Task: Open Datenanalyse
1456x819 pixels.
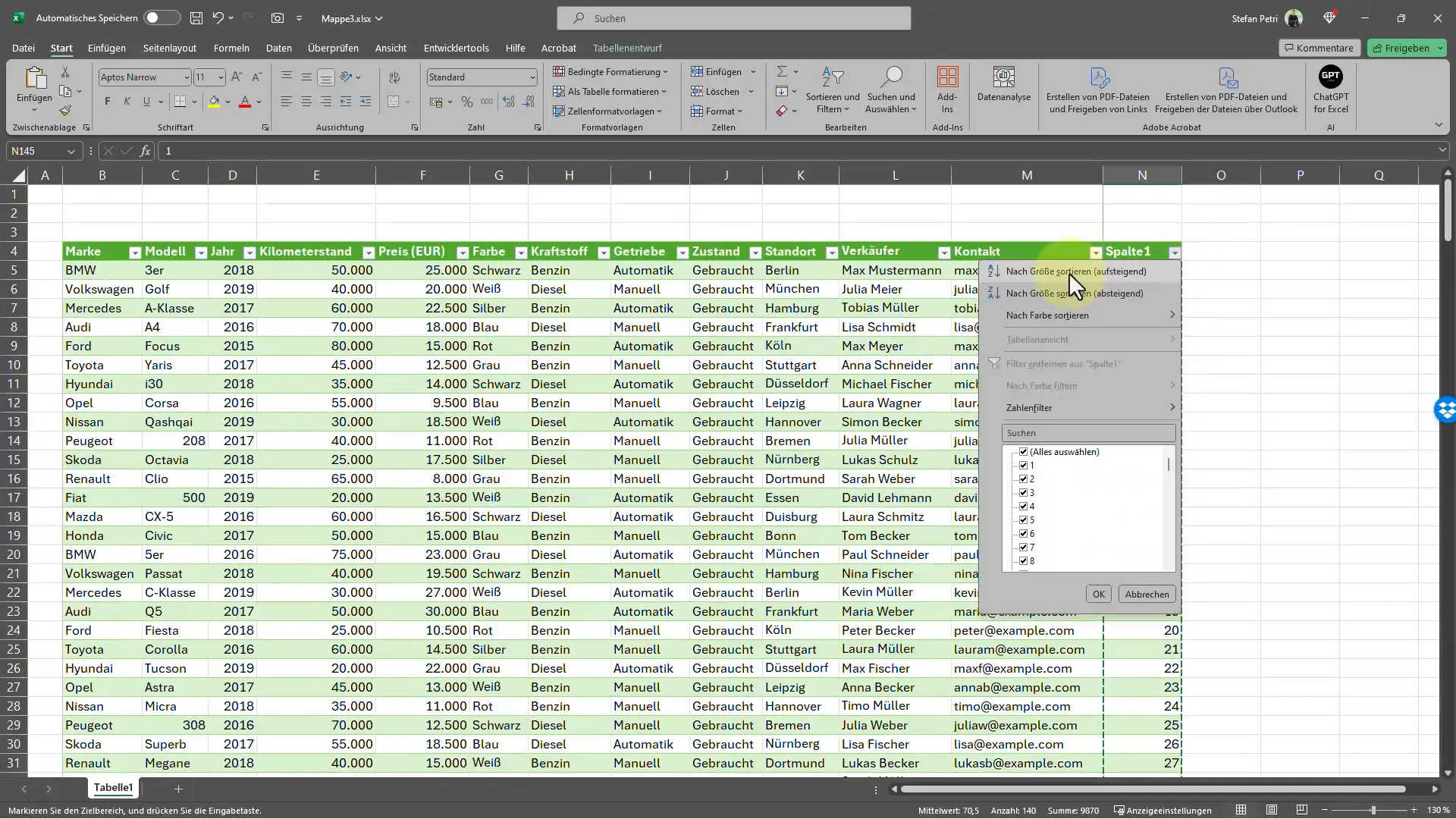Action: coord(1003,84)
